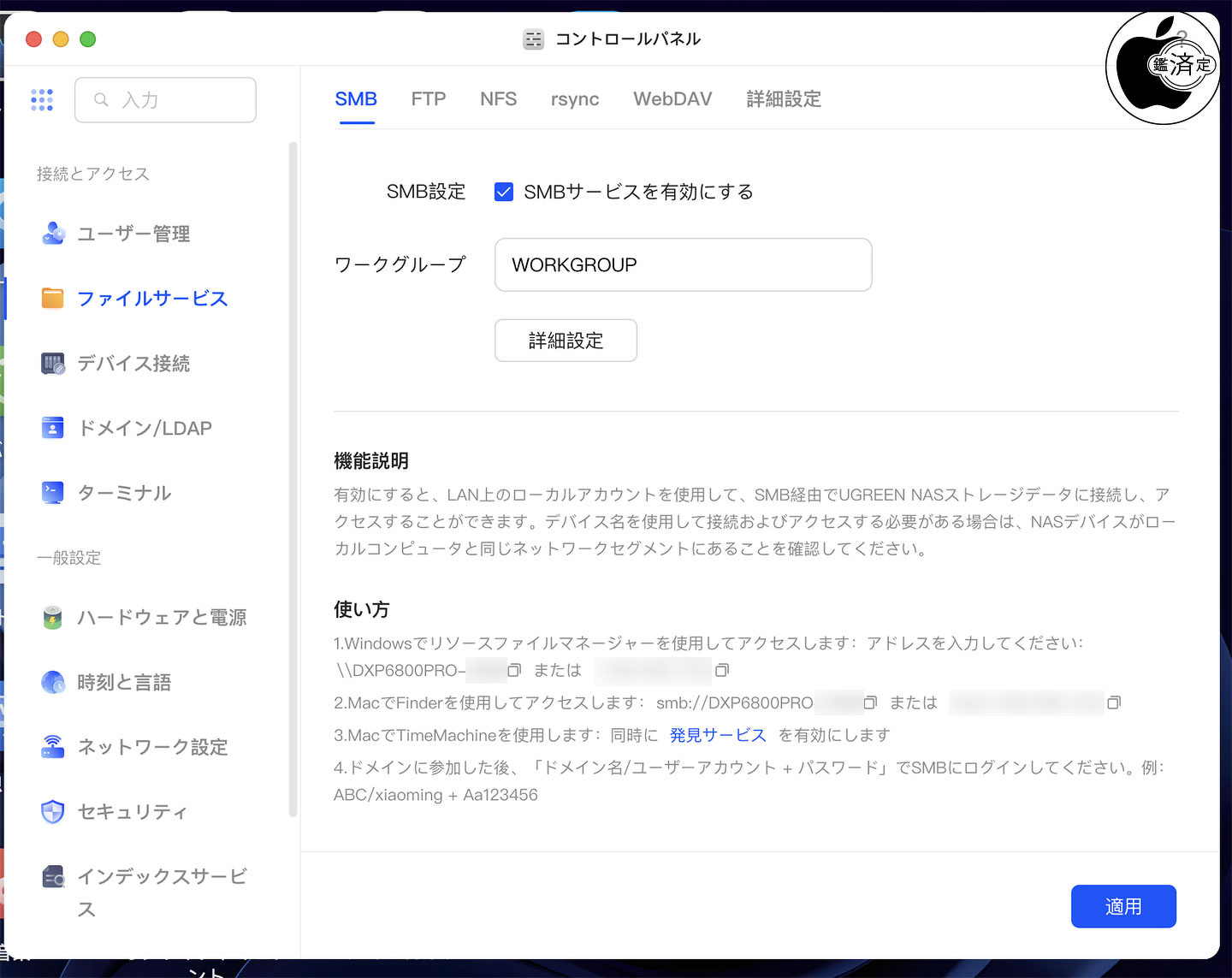Click the Terminal (ターミナル) icon
This screenshot has width=1232, height=978.
(x=53, y=493)
